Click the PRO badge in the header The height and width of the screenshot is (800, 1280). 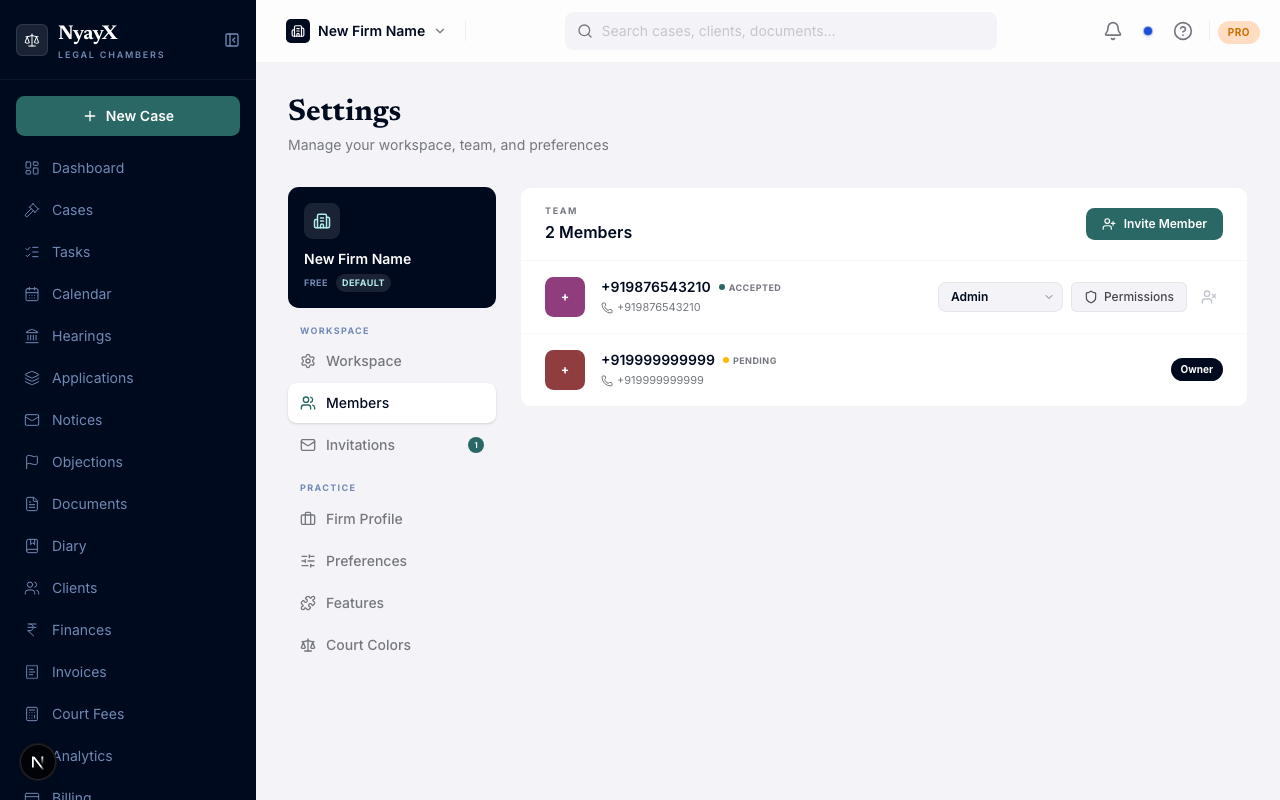click(1238, 32)
